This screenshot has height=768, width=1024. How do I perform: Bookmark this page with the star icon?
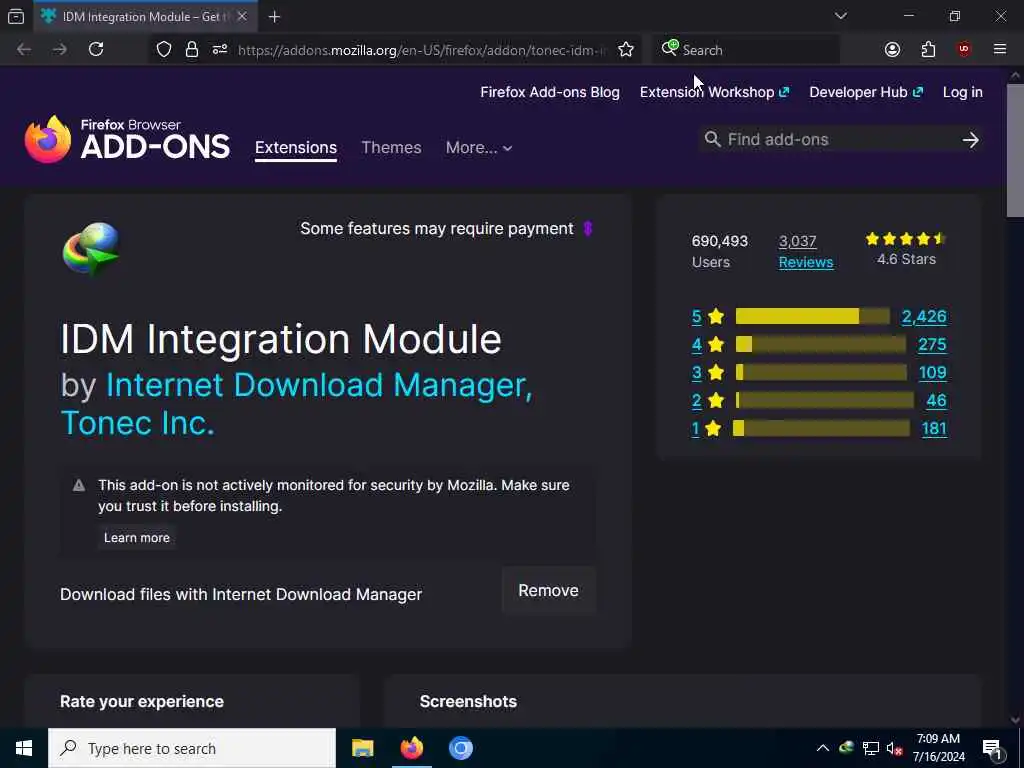click(x=626, y=50)
